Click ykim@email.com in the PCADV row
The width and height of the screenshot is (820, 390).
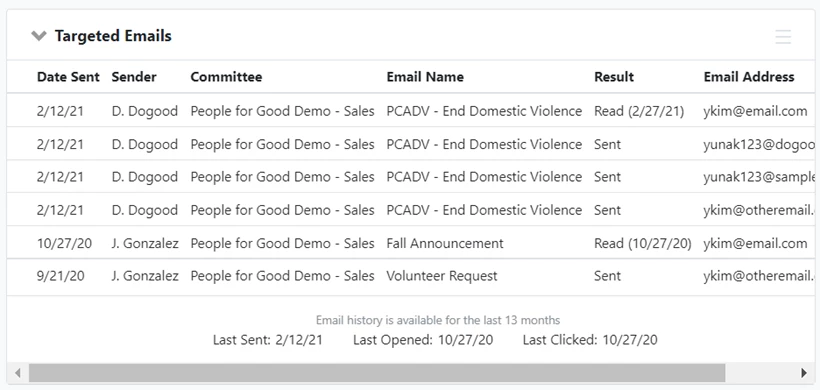[755, 111]
